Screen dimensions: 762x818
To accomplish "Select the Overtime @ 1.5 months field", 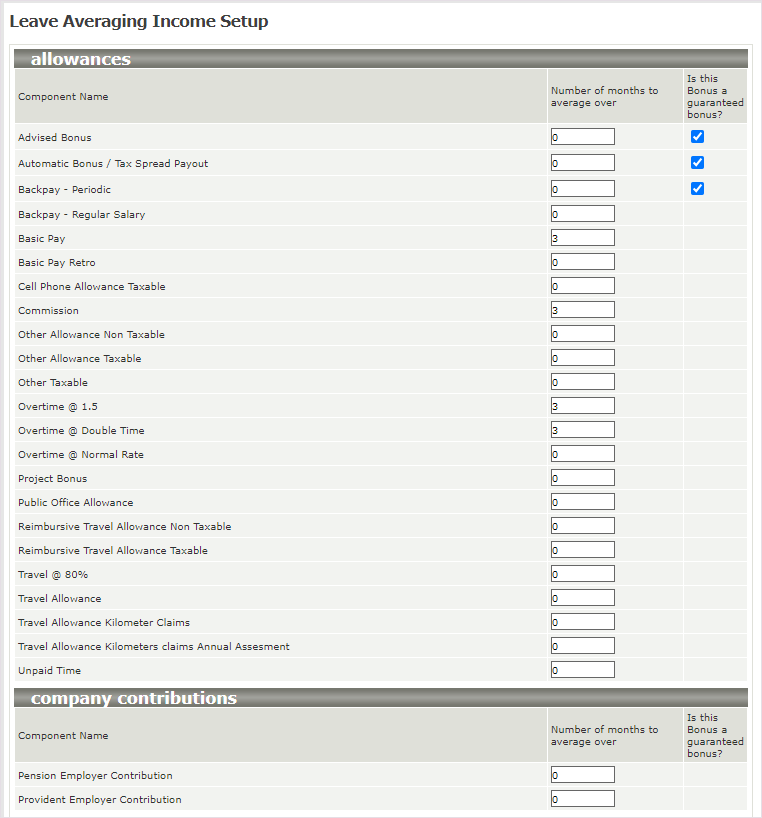I will coord(582,406).
